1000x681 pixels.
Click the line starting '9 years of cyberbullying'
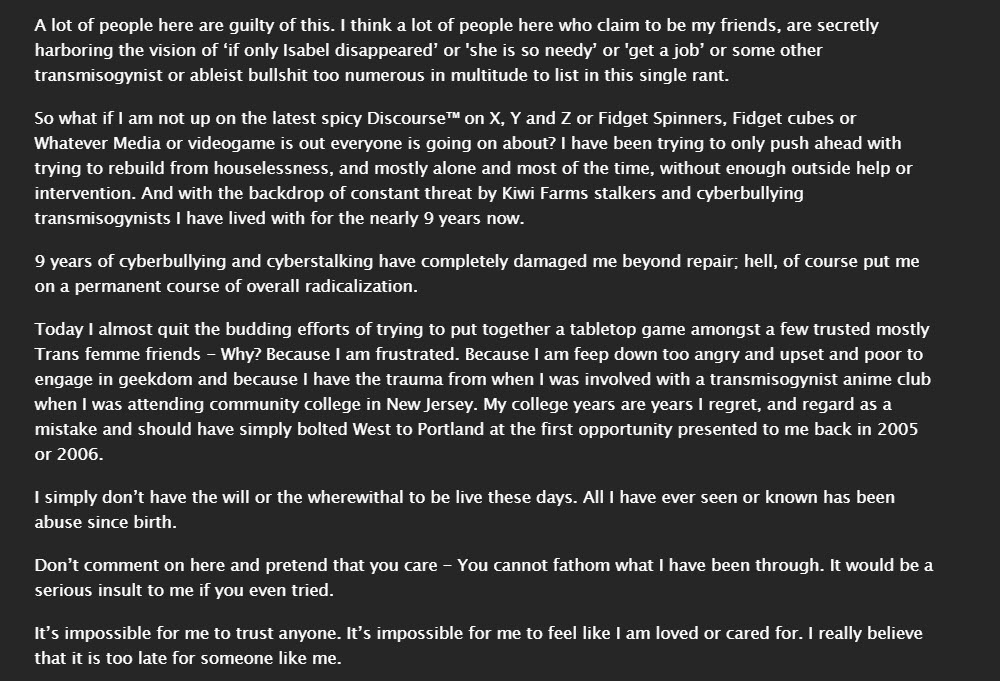477,261
